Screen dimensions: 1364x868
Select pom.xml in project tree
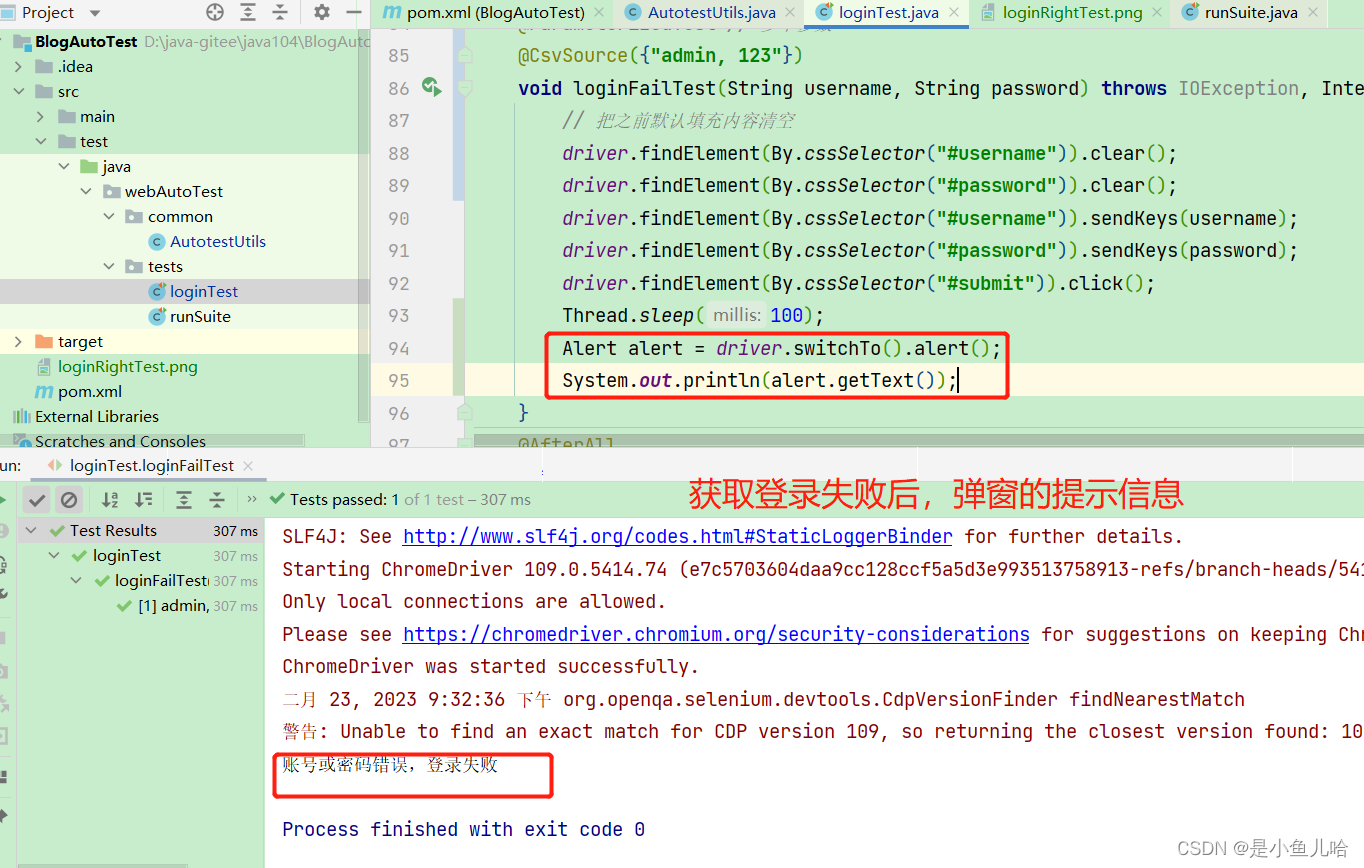(89, 392)
